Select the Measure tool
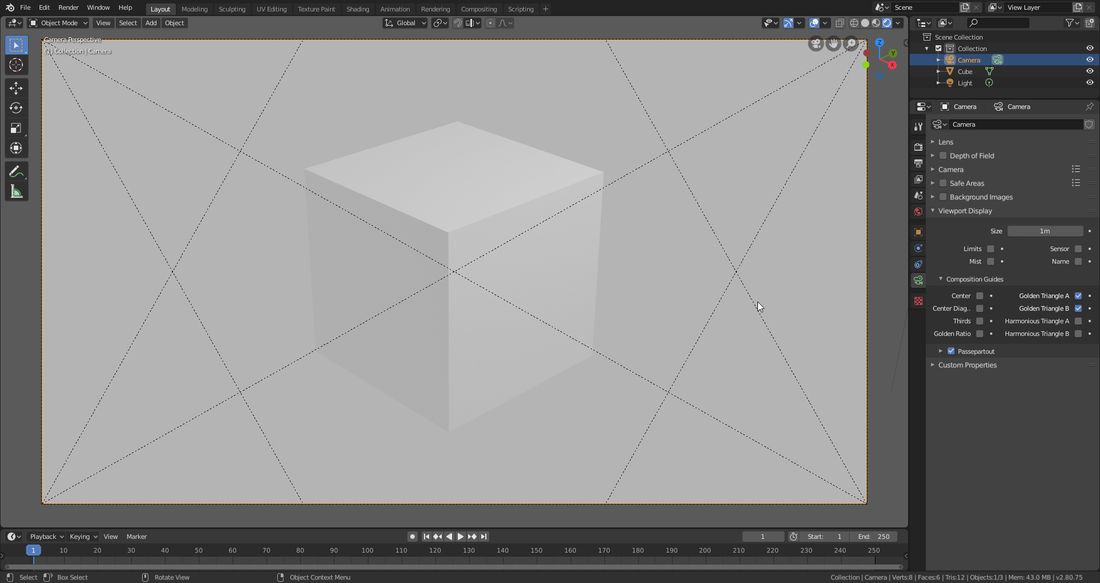The image size is (1100, 583). tap(16, 190)
